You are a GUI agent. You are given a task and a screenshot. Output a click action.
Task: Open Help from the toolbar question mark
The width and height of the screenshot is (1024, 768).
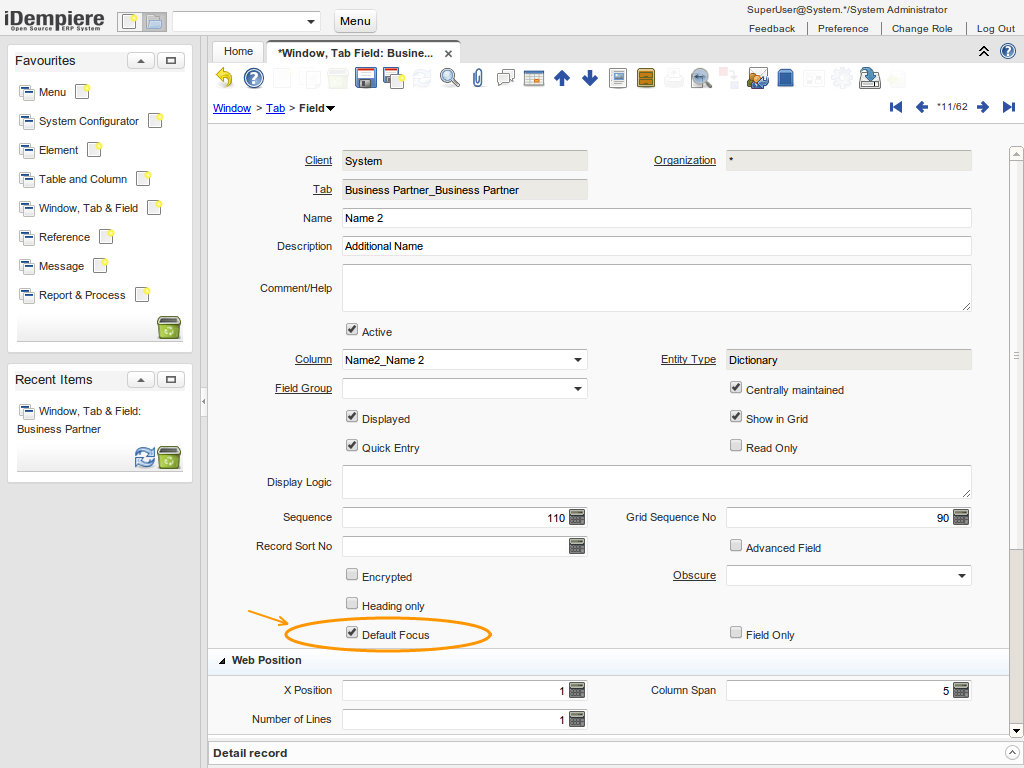(x=254, y=78)
